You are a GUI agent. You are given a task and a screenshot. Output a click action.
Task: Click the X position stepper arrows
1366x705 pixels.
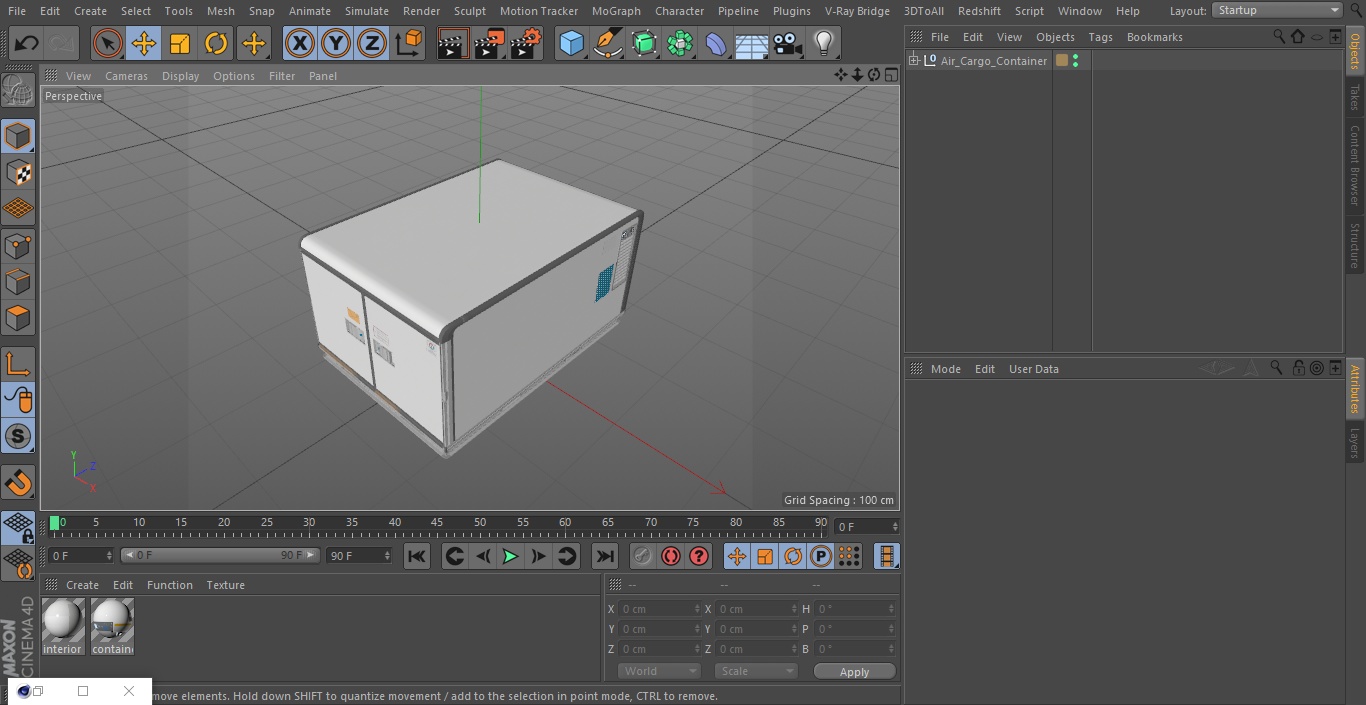pyautogui.click(x=697, y=609)
